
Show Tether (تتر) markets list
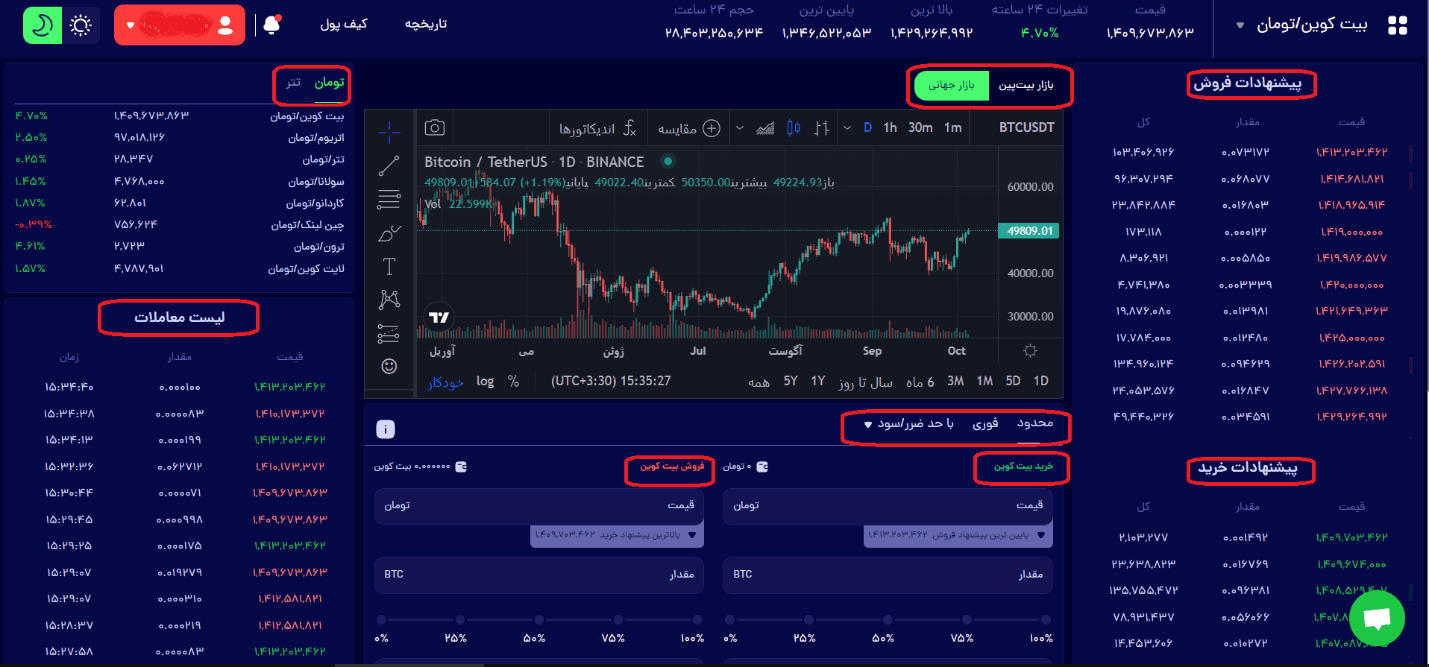[x=293, y=82]
